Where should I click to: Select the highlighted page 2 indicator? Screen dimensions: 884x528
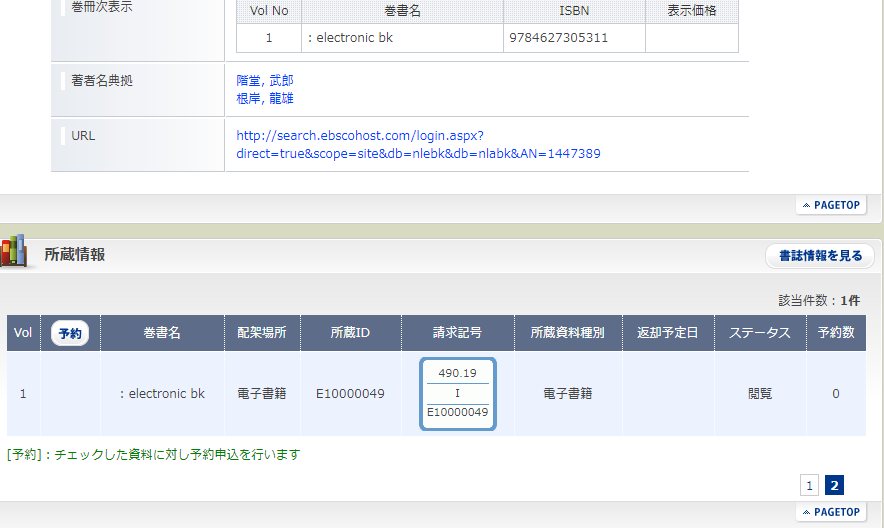click(835, 486)
